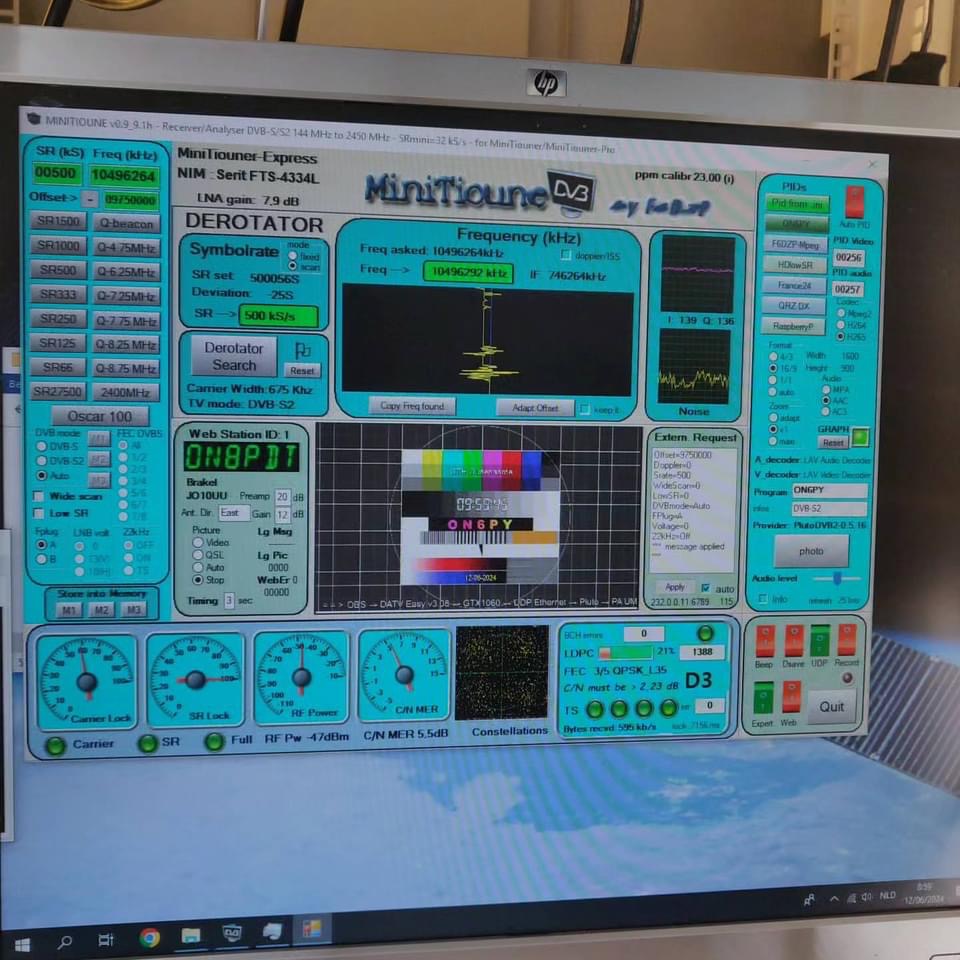Click the photo button
This screenshot has width=960, height=960.
[x=811, y=551]
